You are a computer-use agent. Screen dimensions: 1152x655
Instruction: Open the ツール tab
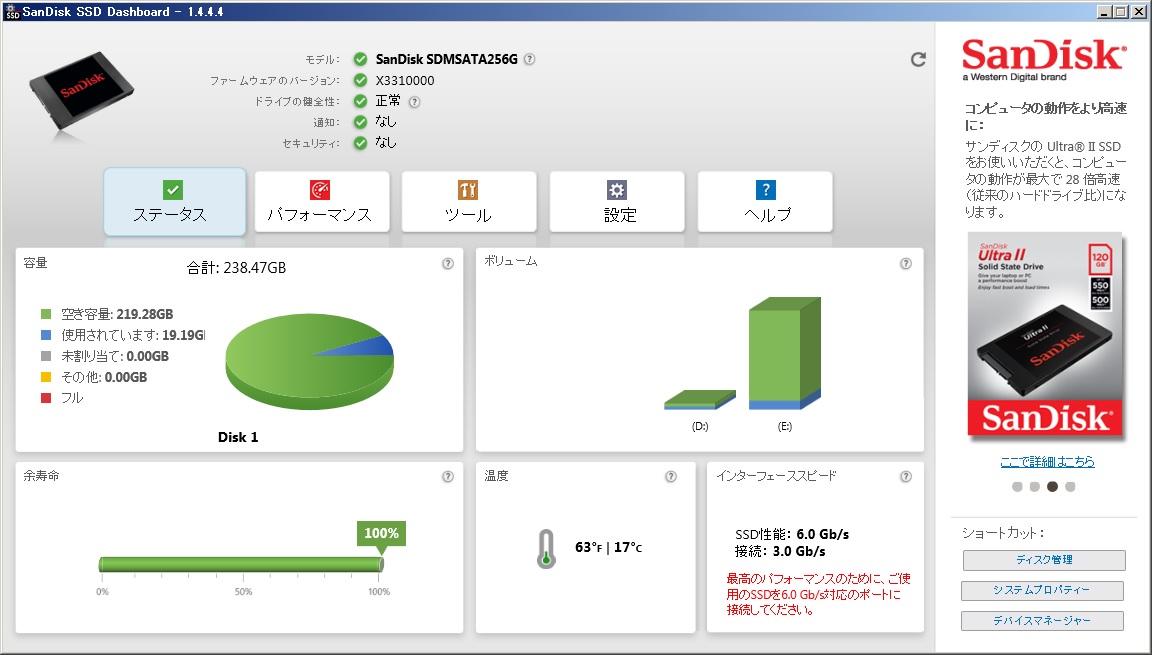[469, 202]
